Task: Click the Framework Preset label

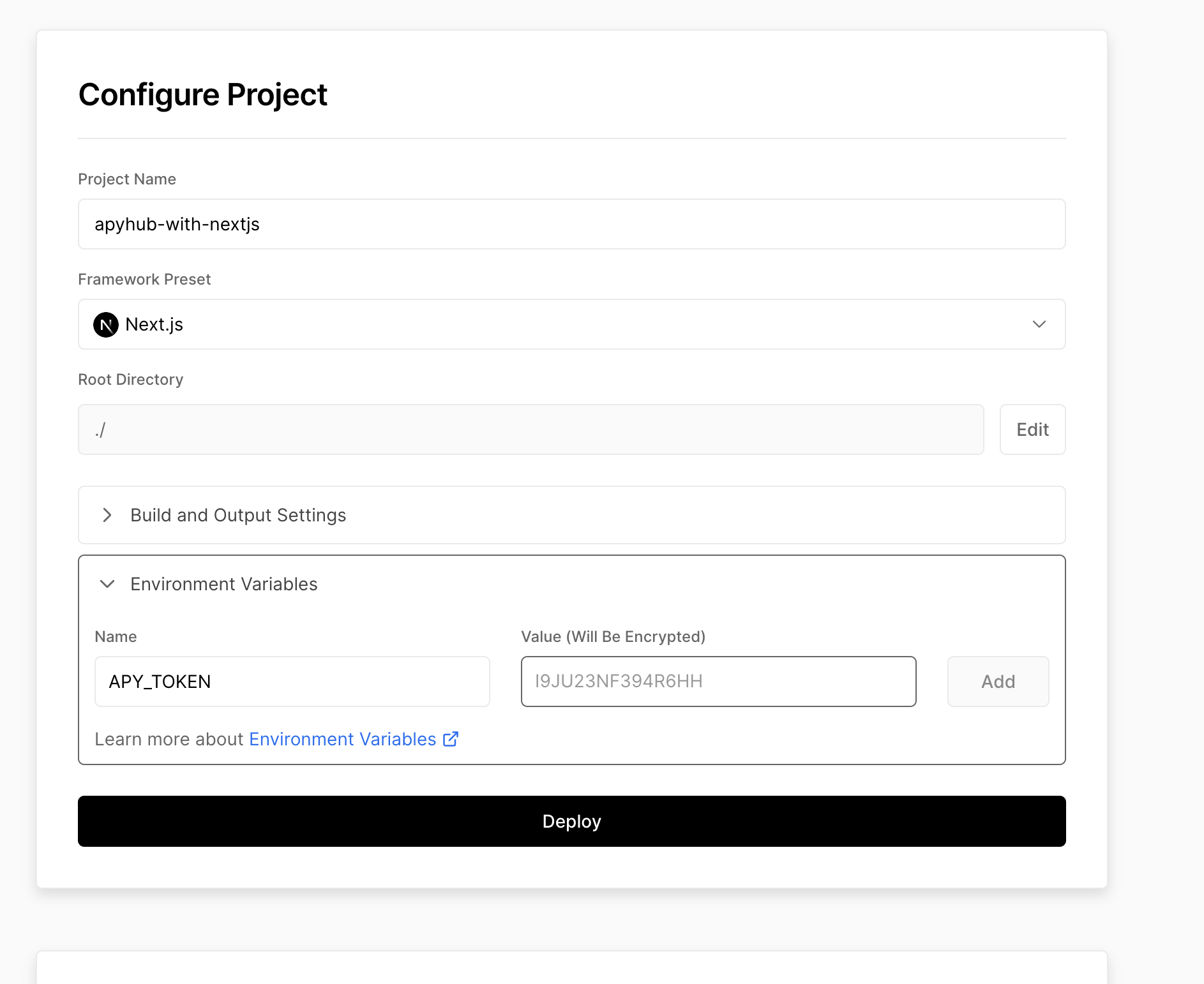Action: point(144,280)
